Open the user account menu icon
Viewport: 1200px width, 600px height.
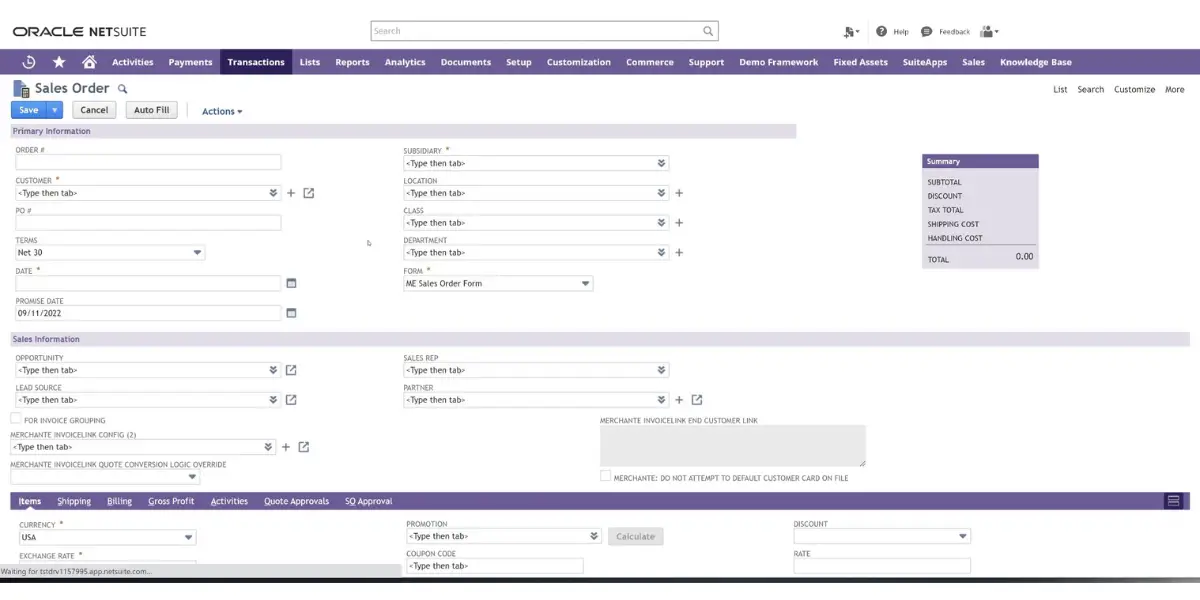989,31
